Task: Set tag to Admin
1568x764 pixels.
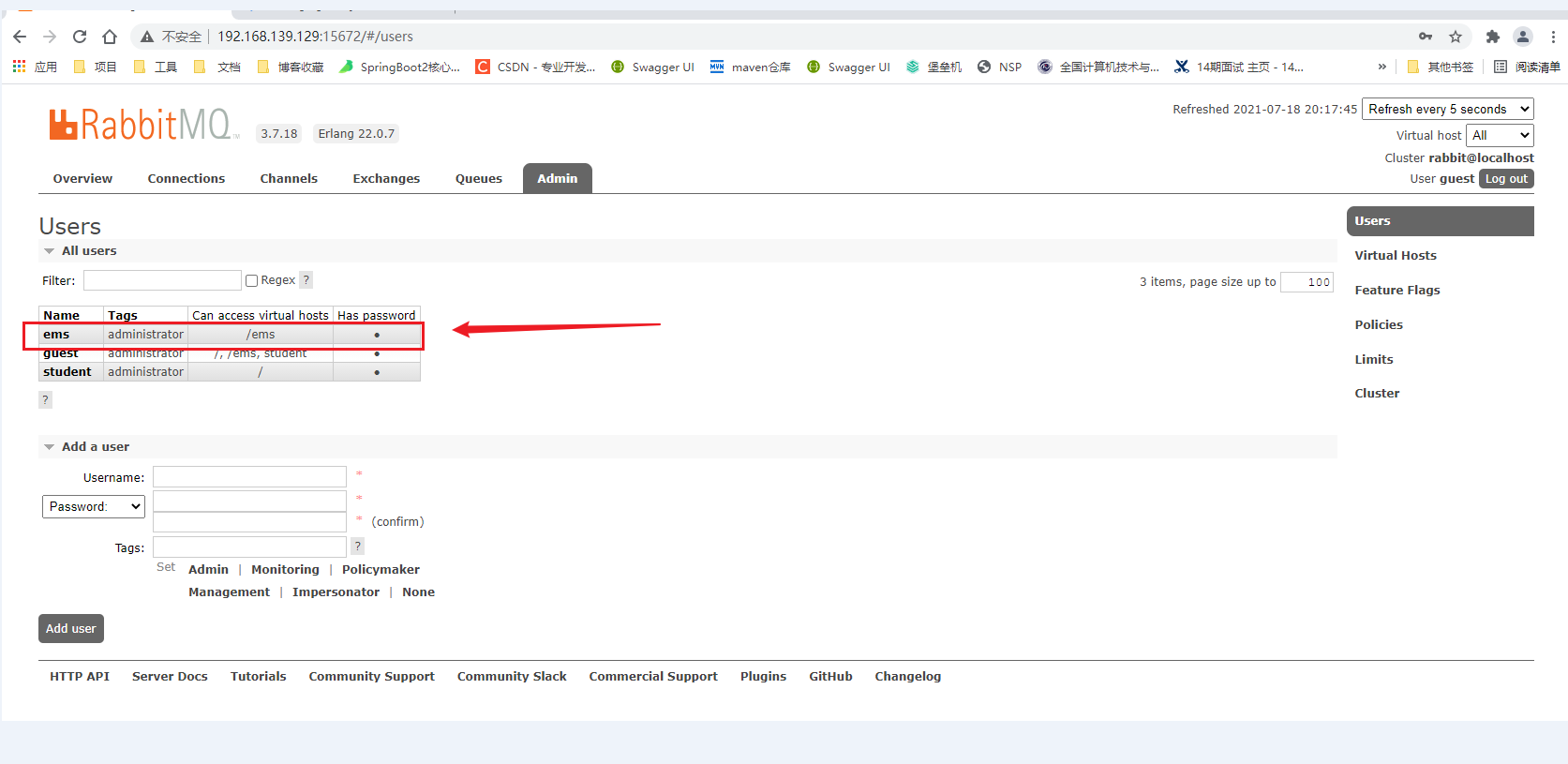Action: click(x=208, y=569)
